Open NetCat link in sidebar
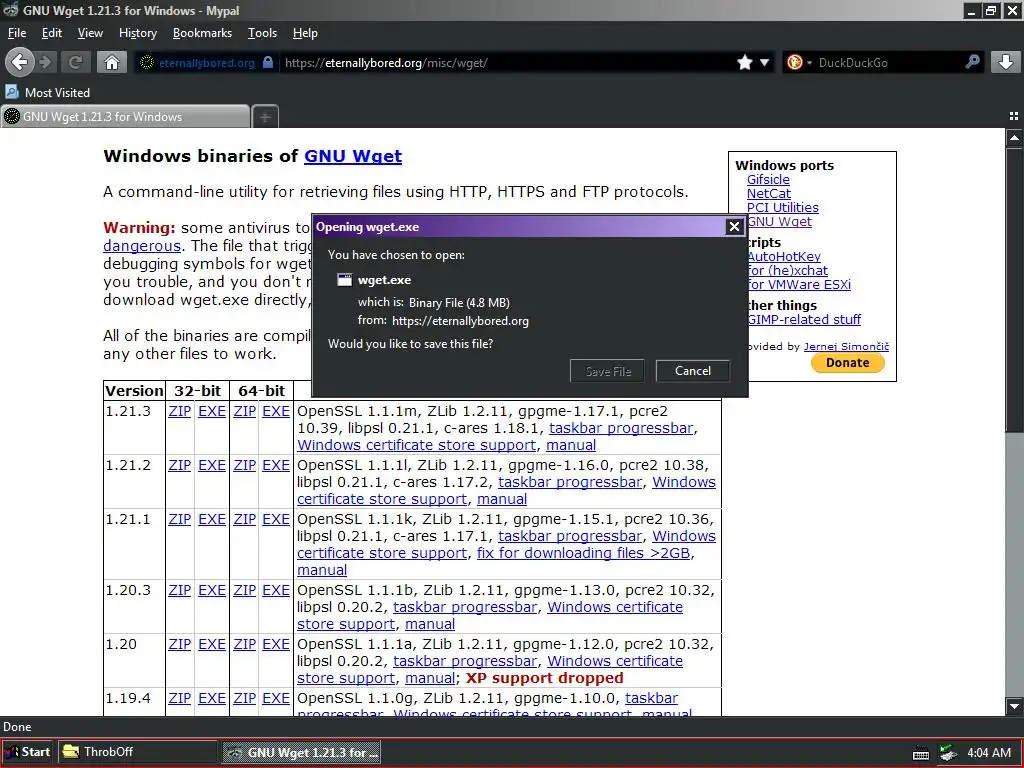The image size is (1024, 768). coord(769,193)
